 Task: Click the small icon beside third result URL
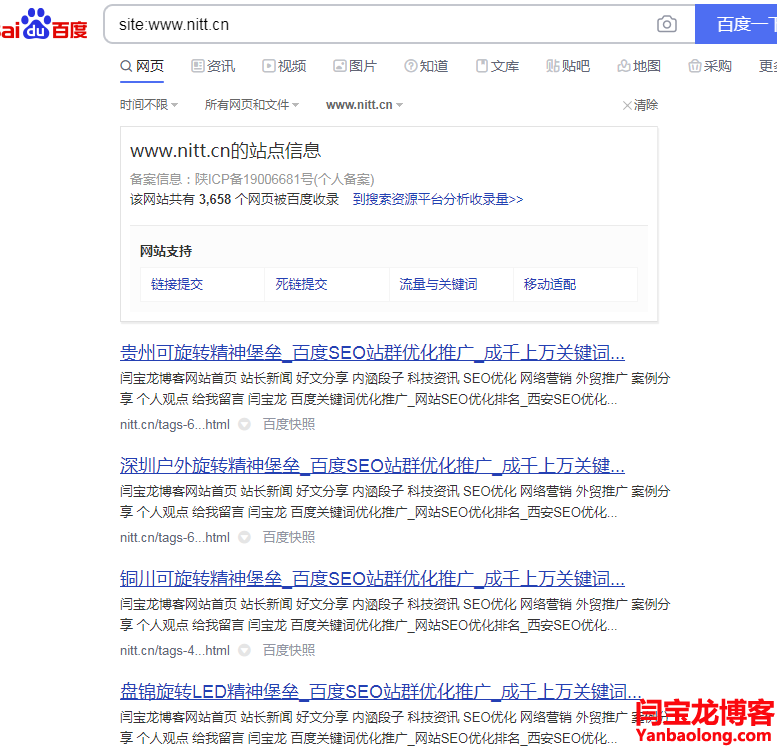[242, 650]
